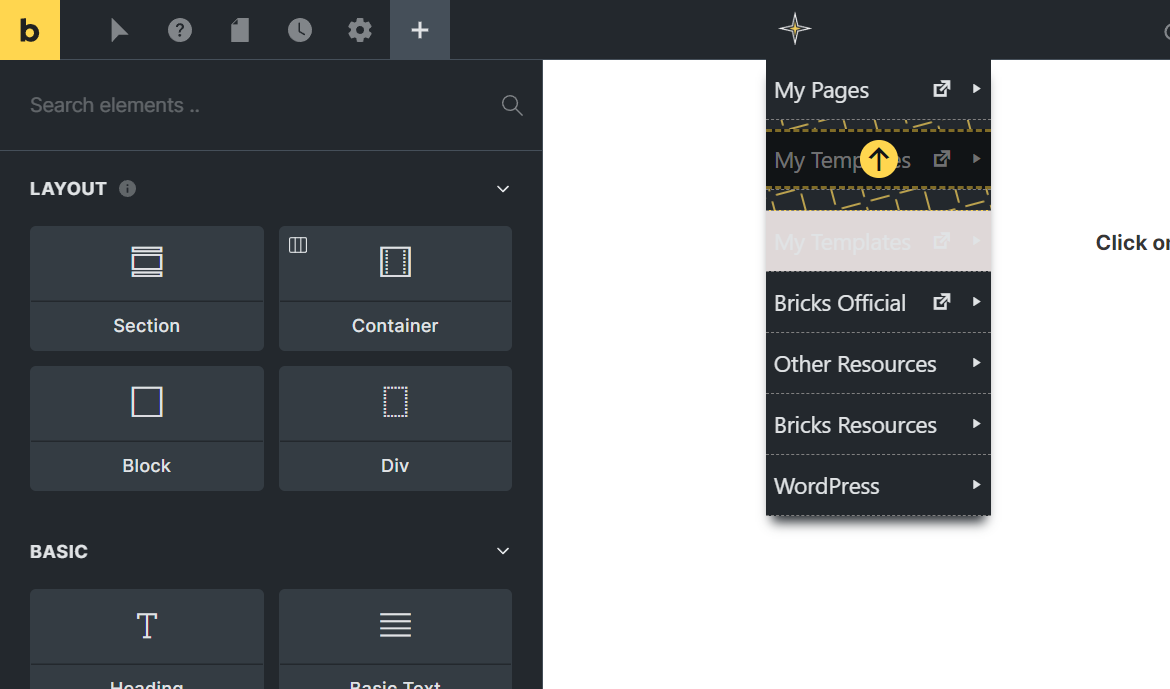Add a Heading element
1170x689 pixels.
(x=147, y=639)
